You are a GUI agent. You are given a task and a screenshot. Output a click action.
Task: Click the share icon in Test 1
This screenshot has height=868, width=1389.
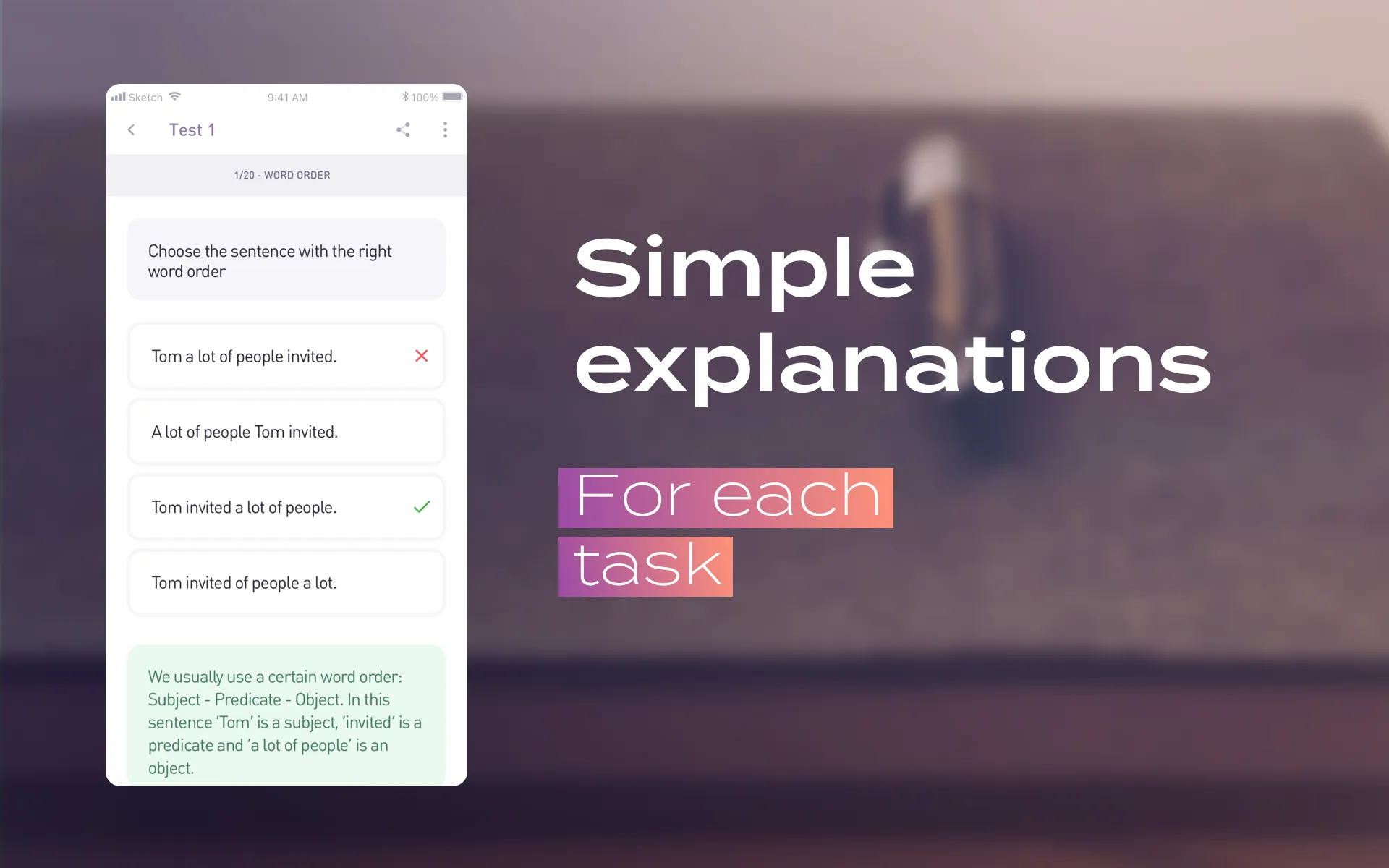(403, 129)
